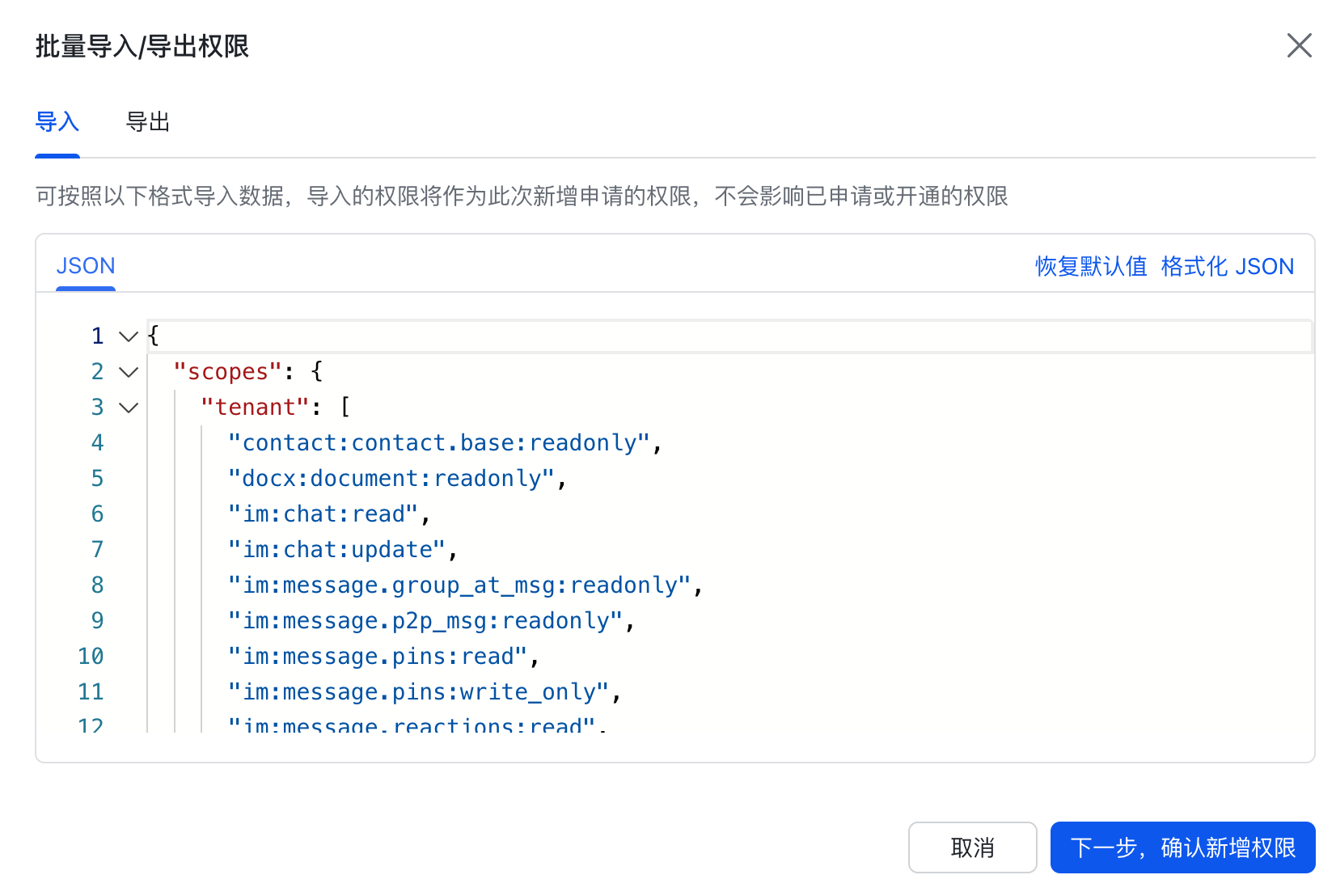The height and width of the screenshot is (896, 1336).
Task: Click the docx:document:readonly entry
Action: [391, 479]
